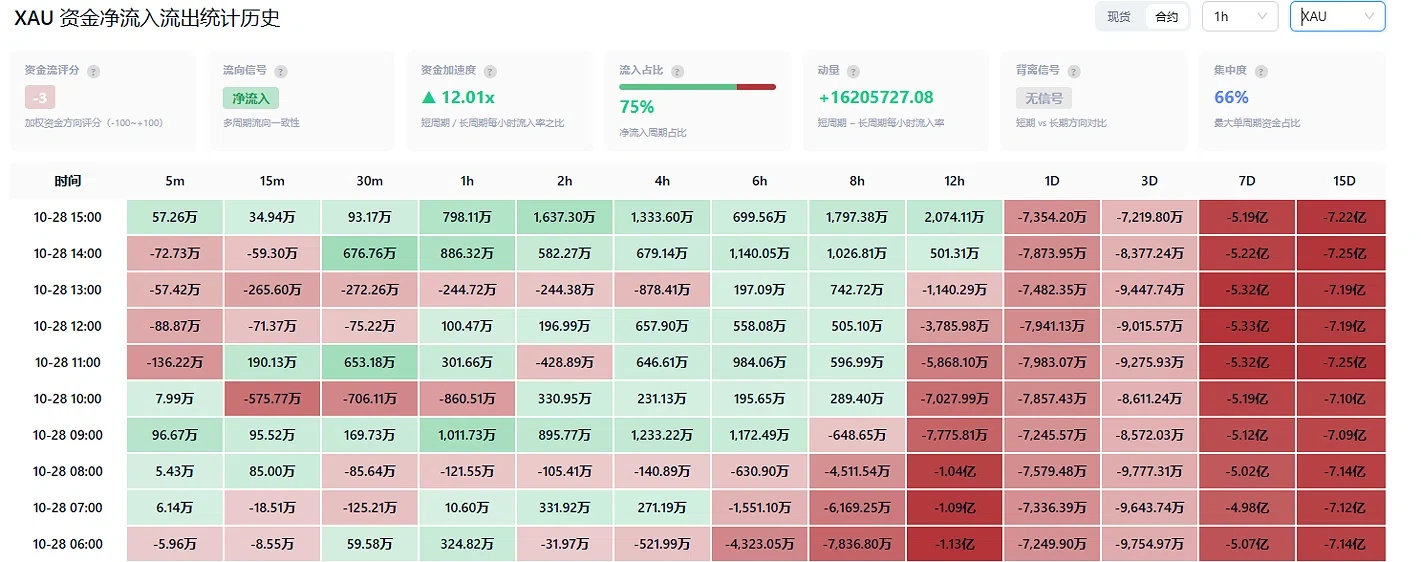Click the 10-28 13:00 row label
1421x562 pixels.
pos(68,290)
